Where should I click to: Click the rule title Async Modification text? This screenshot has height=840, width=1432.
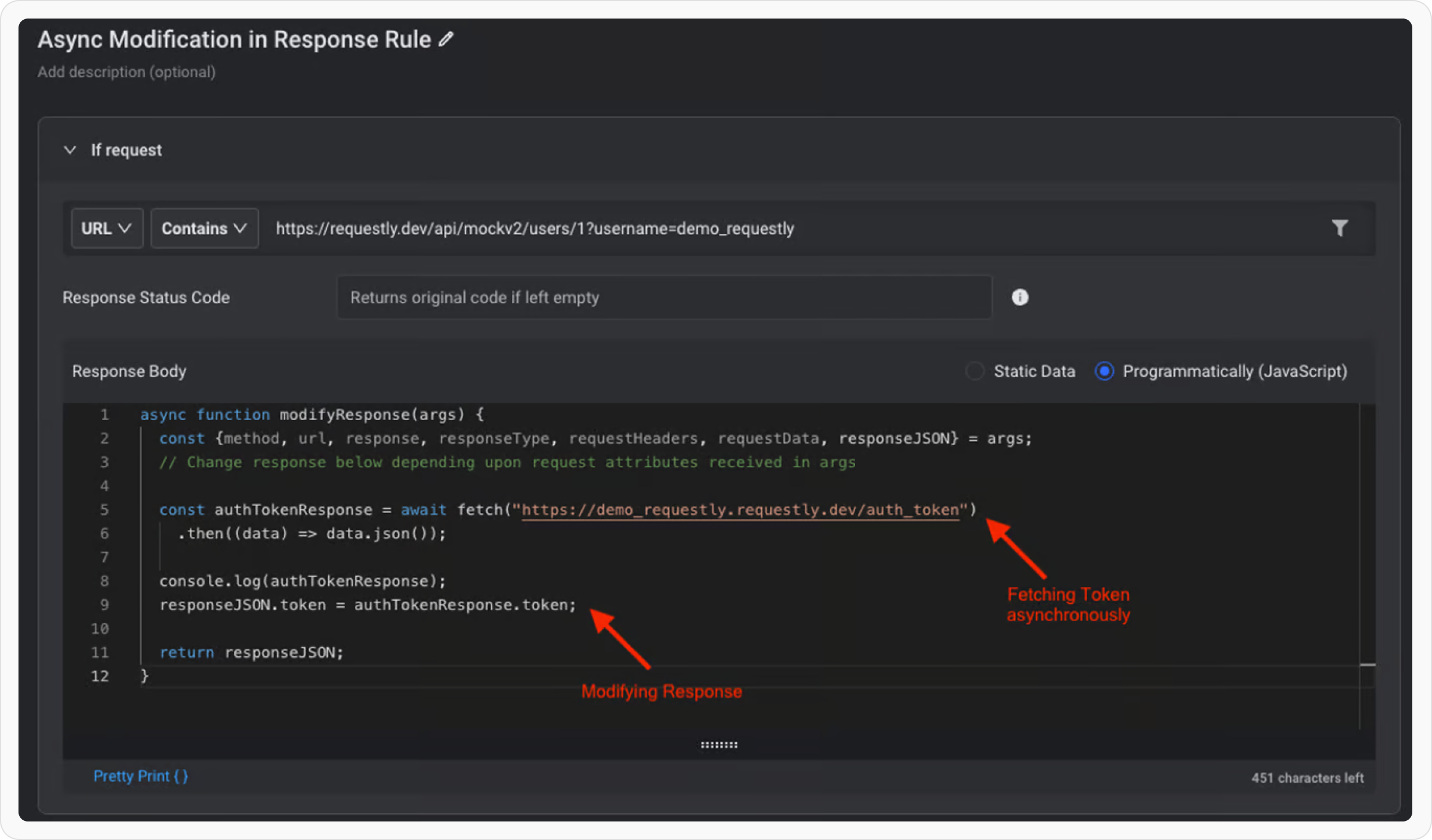(234, 39)
